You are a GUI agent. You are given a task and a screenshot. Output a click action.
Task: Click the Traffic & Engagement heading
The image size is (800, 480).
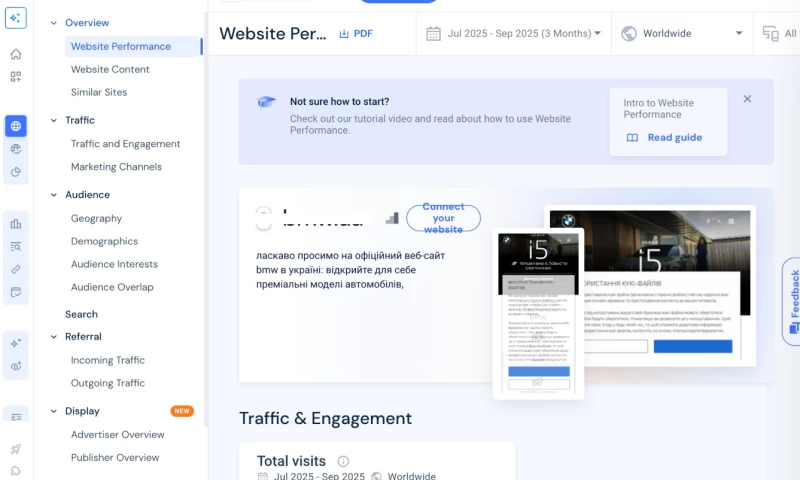coord(326,418)
